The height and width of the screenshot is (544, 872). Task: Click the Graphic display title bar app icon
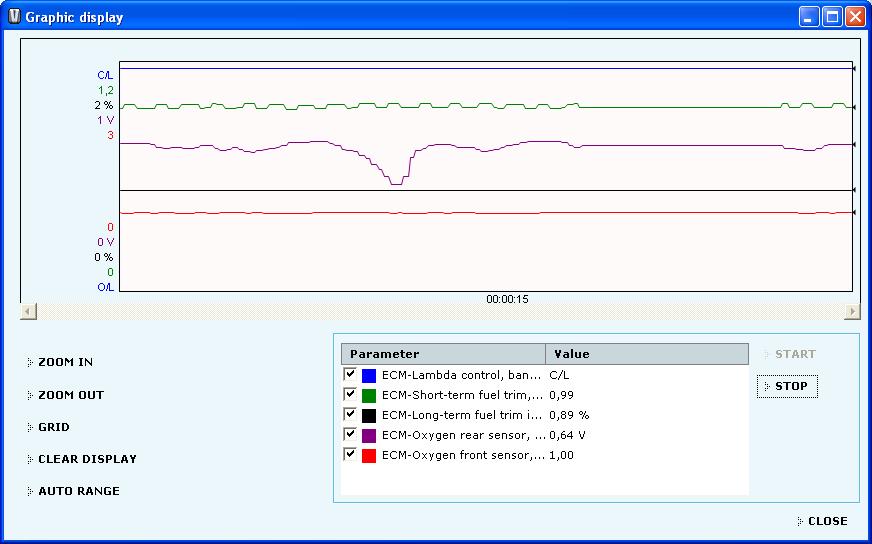coord(13,17)
